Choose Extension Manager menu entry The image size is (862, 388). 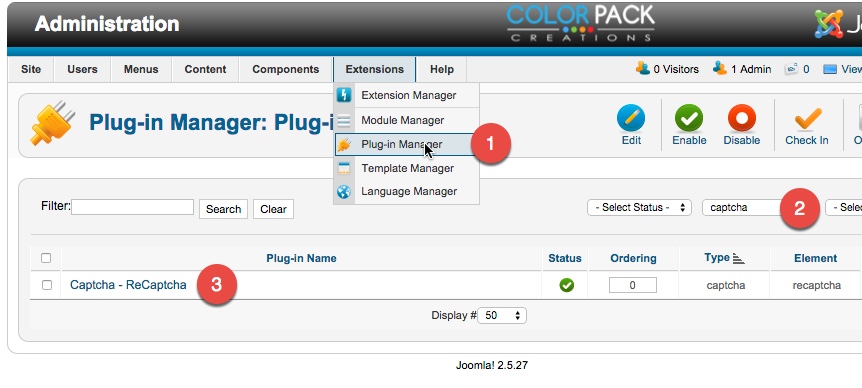pos(406,95)
